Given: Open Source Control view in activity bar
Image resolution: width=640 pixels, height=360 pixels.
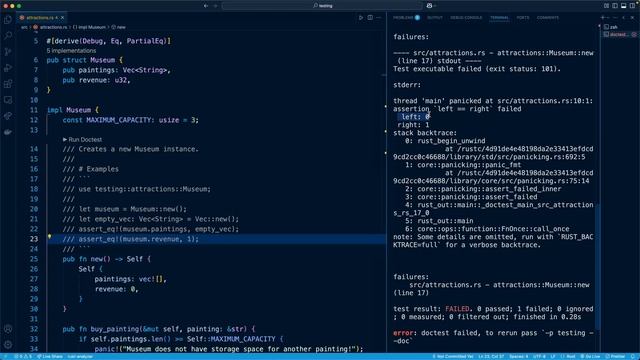Looking at the screenshot, I should coord(8,52).
